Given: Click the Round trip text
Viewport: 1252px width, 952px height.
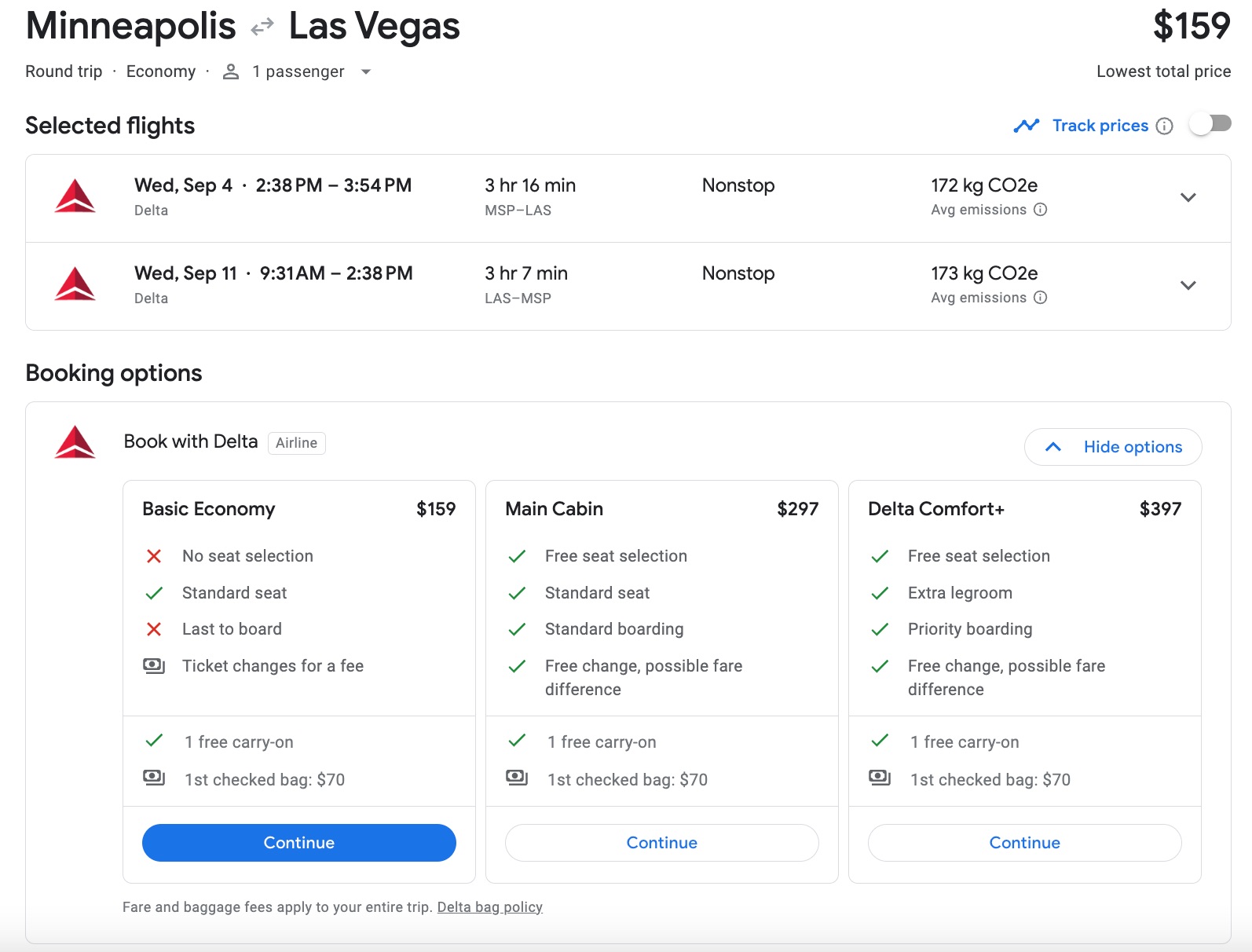Looking at the screenshot, I should [64, 71].
